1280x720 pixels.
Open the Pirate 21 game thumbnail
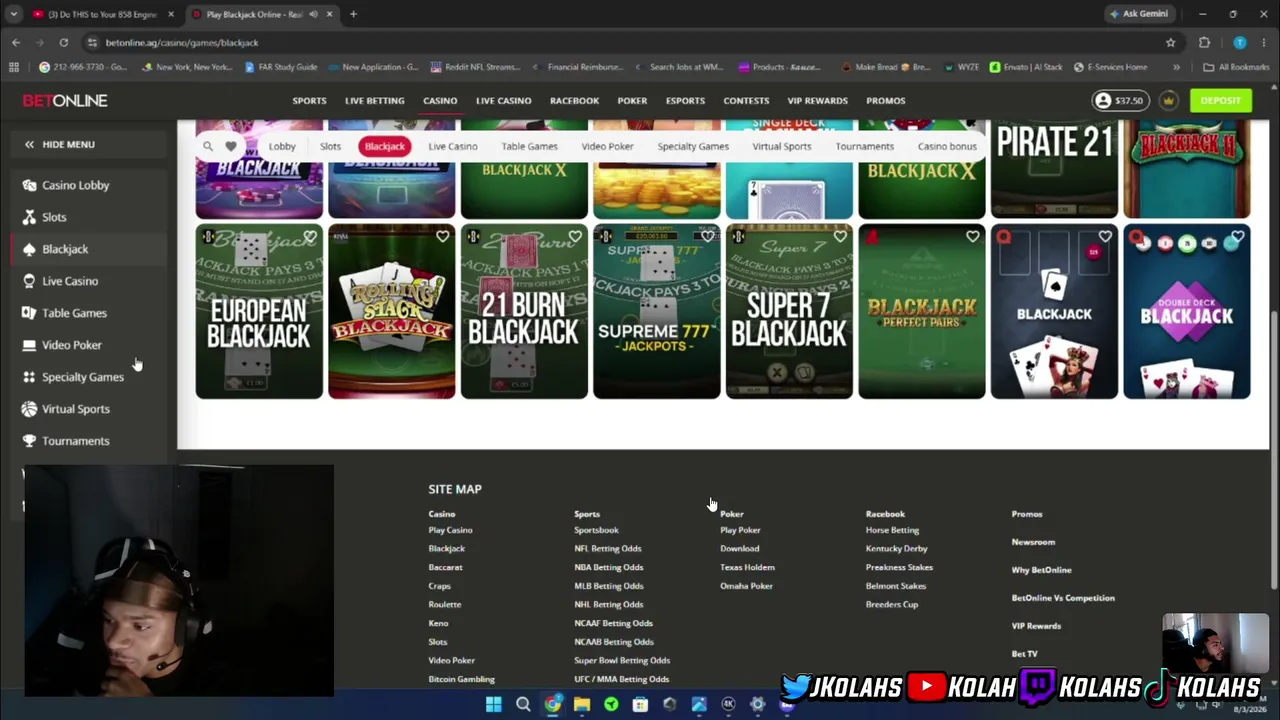pyautogui.click(x=1054, y=168)
